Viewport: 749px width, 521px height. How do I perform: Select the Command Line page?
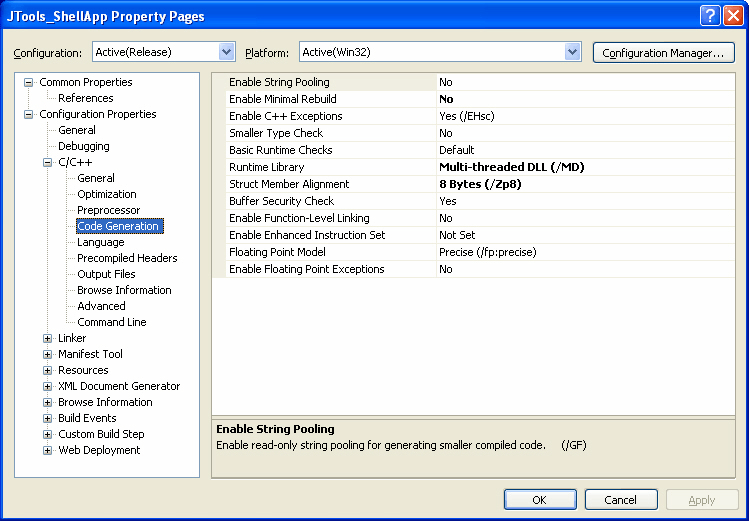(112, 322)
